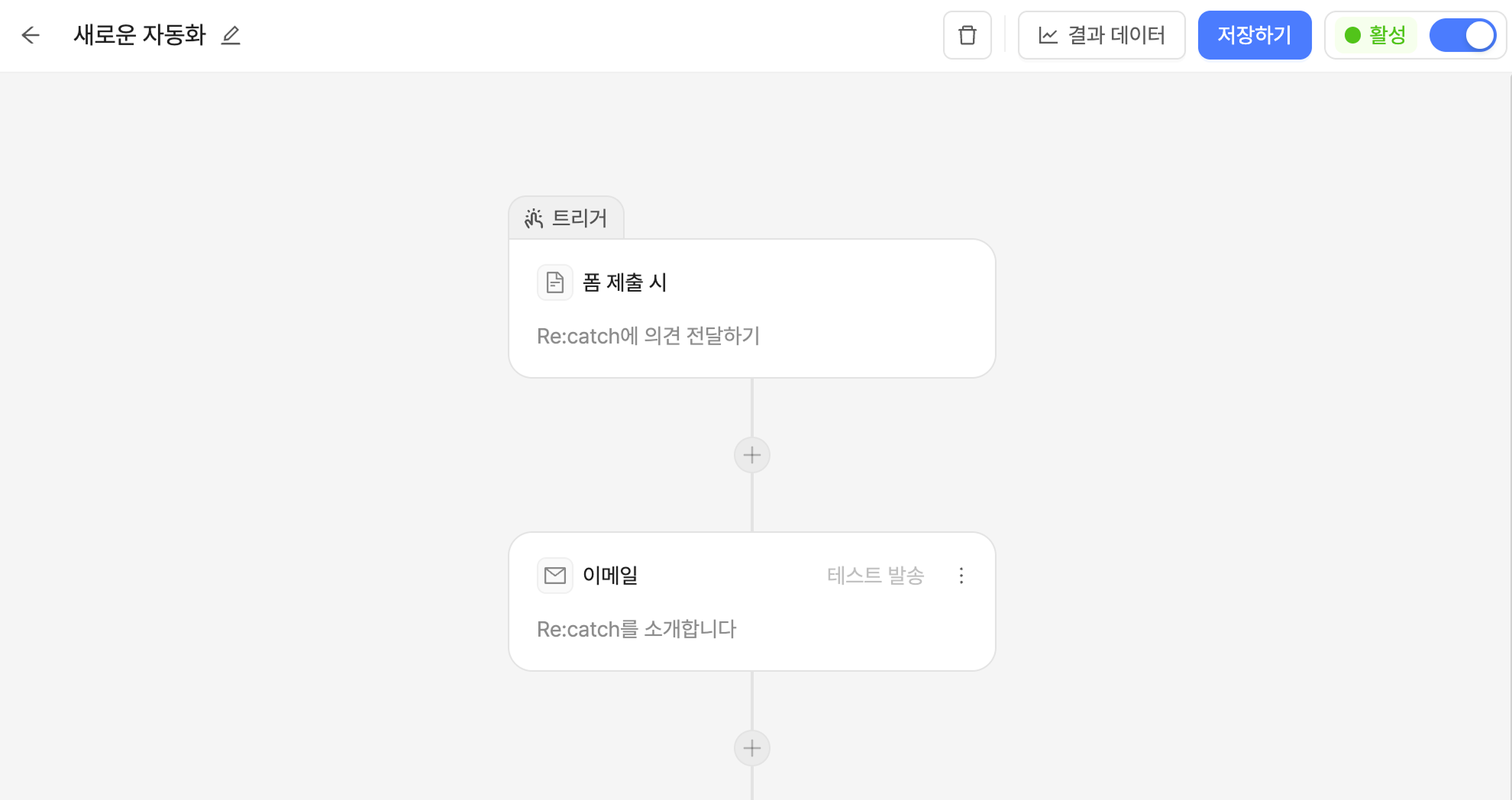The width and height of the screenshot is (1512, 800).
Task: Click the 폼 제출 시 document icon
Action: coord(555,282)
